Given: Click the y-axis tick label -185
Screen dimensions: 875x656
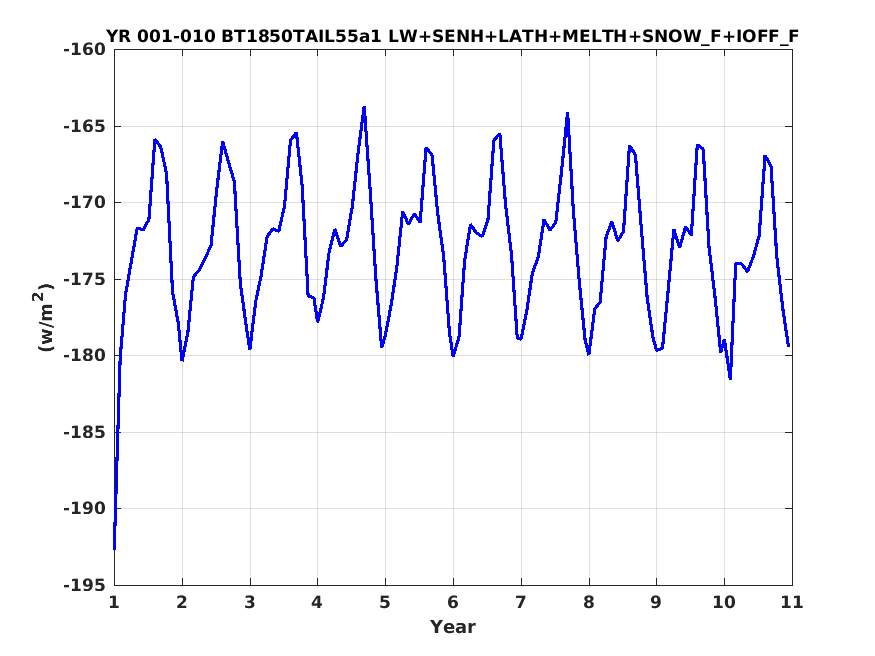Looking at the screenshot, I should 84,432.
